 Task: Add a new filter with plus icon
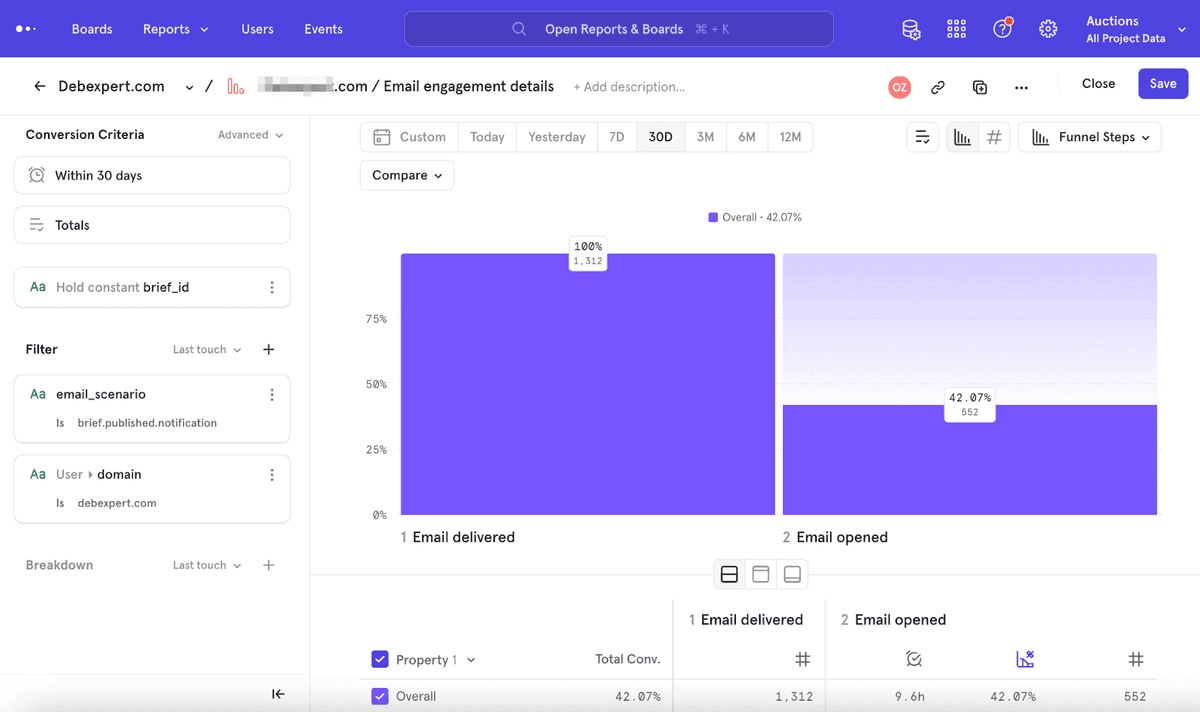coord(268,349)
